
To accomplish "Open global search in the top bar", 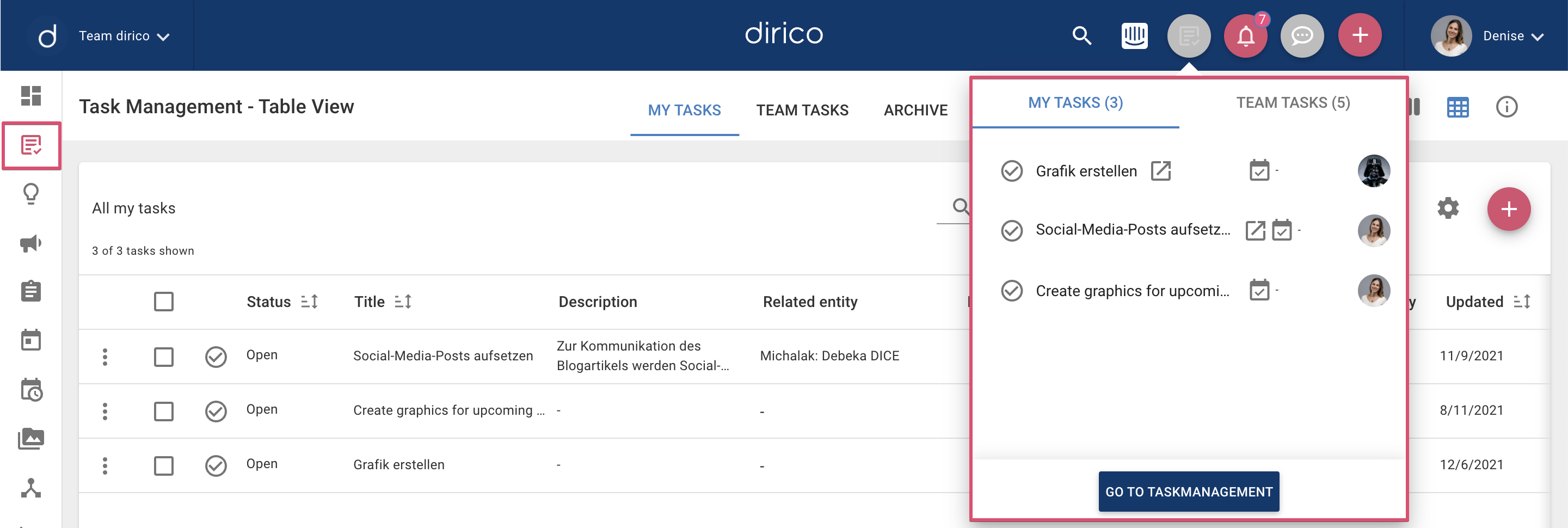I will 1083,35.
